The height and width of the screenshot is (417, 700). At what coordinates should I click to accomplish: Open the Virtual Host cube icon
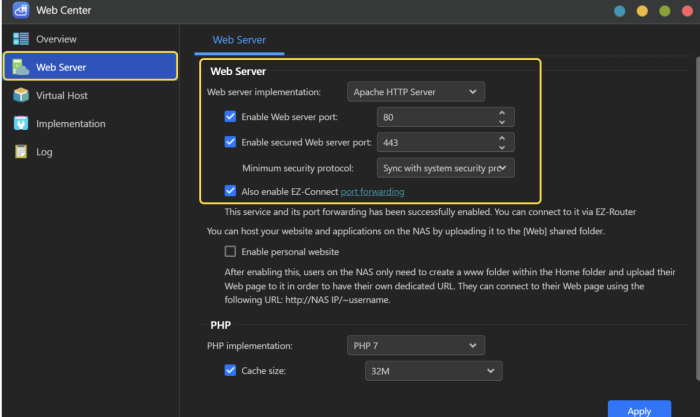pyautogui.click(x=20, y=96)
